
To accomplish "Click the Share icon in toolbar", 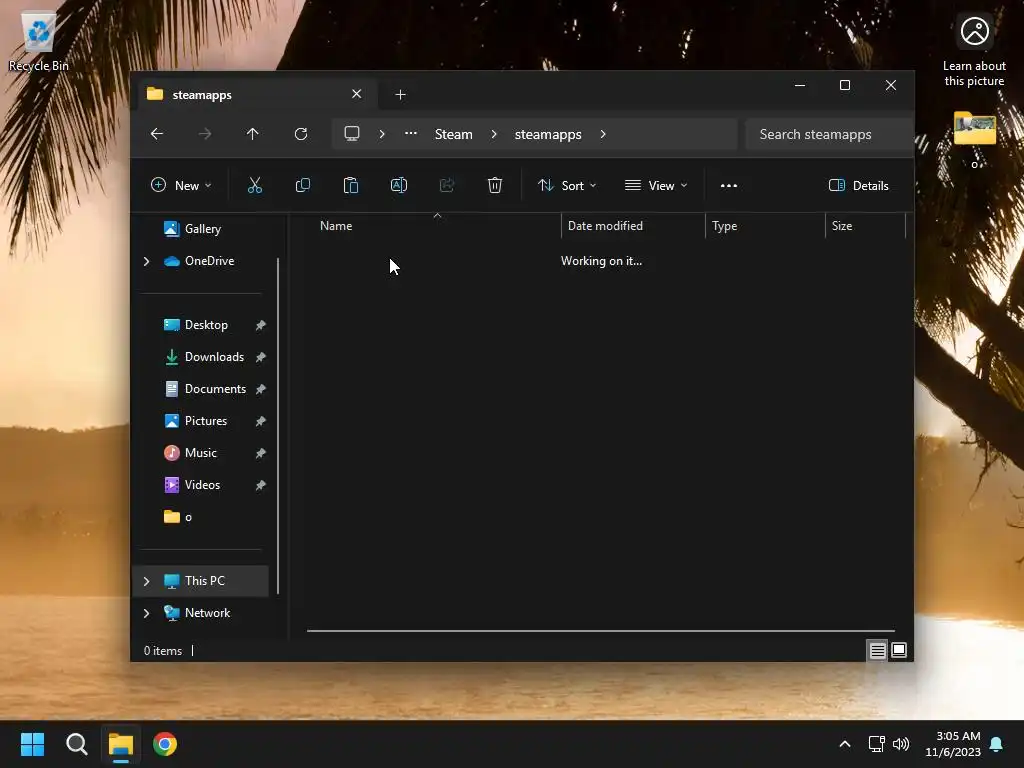I will [447, 185].
